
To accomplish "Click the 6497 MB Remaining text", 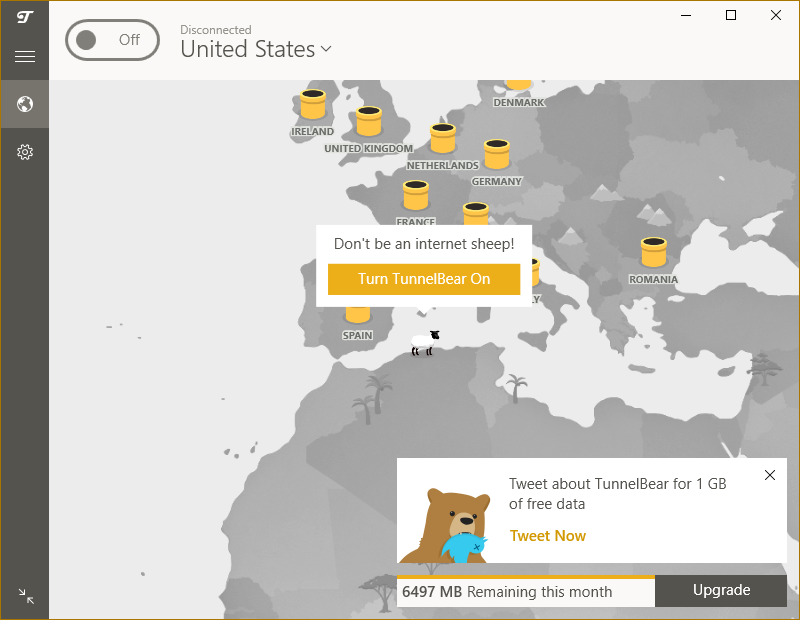I will point(507,592).
